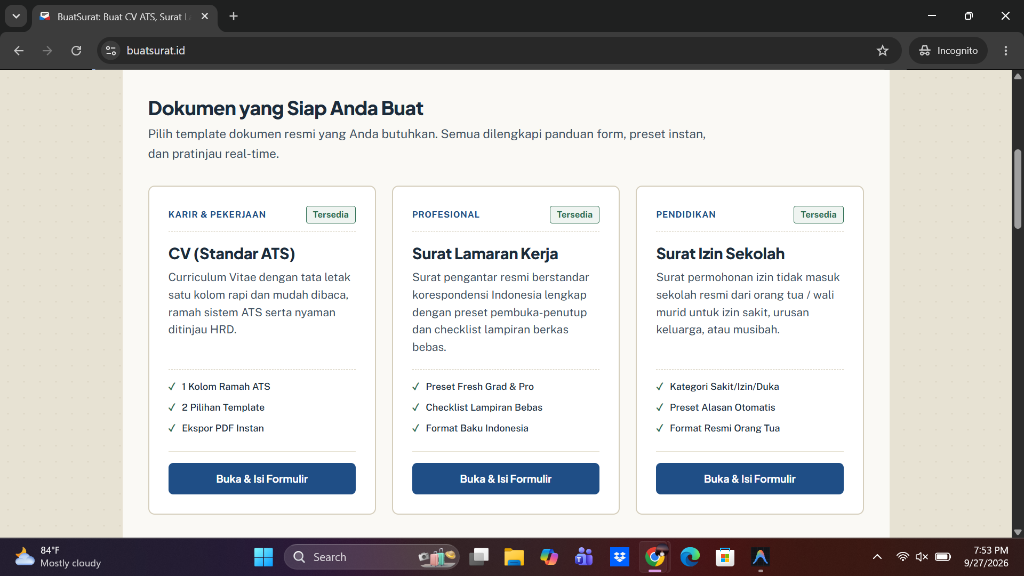Click 'Preset Fresh Grad & Pro' feature text
Image resolution: width=1024 pixels, height=576 pixels.
(x=480, y=387)
